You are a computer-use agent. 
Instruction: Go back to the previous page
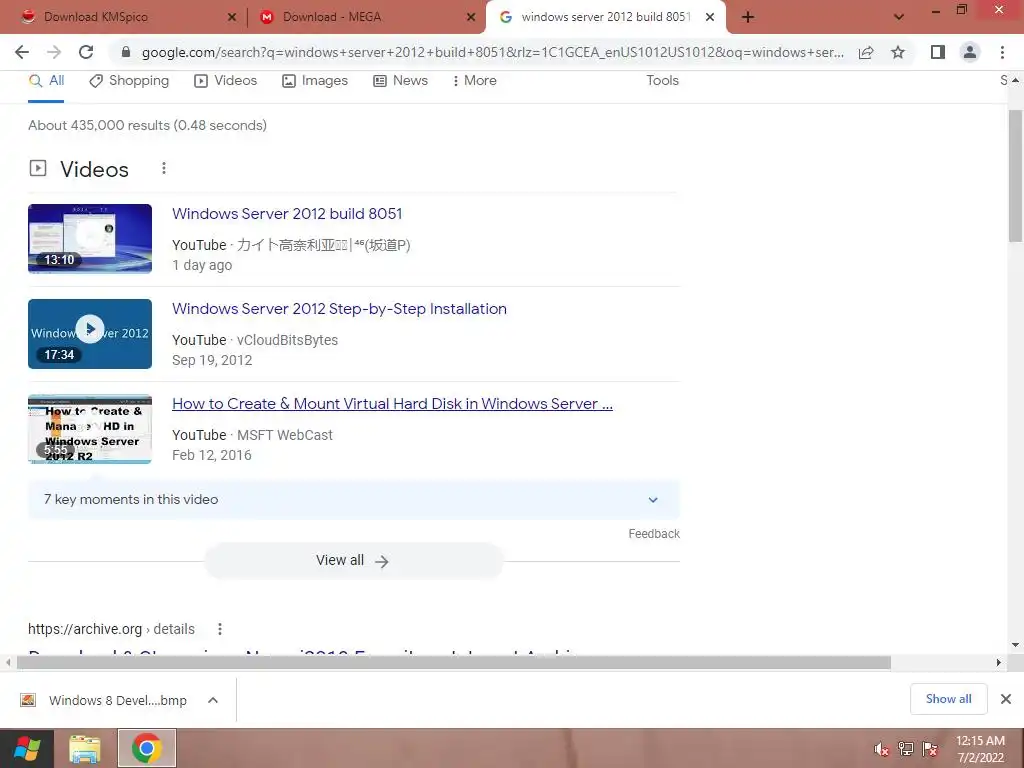pyautogui.click(x=22, y=52)
